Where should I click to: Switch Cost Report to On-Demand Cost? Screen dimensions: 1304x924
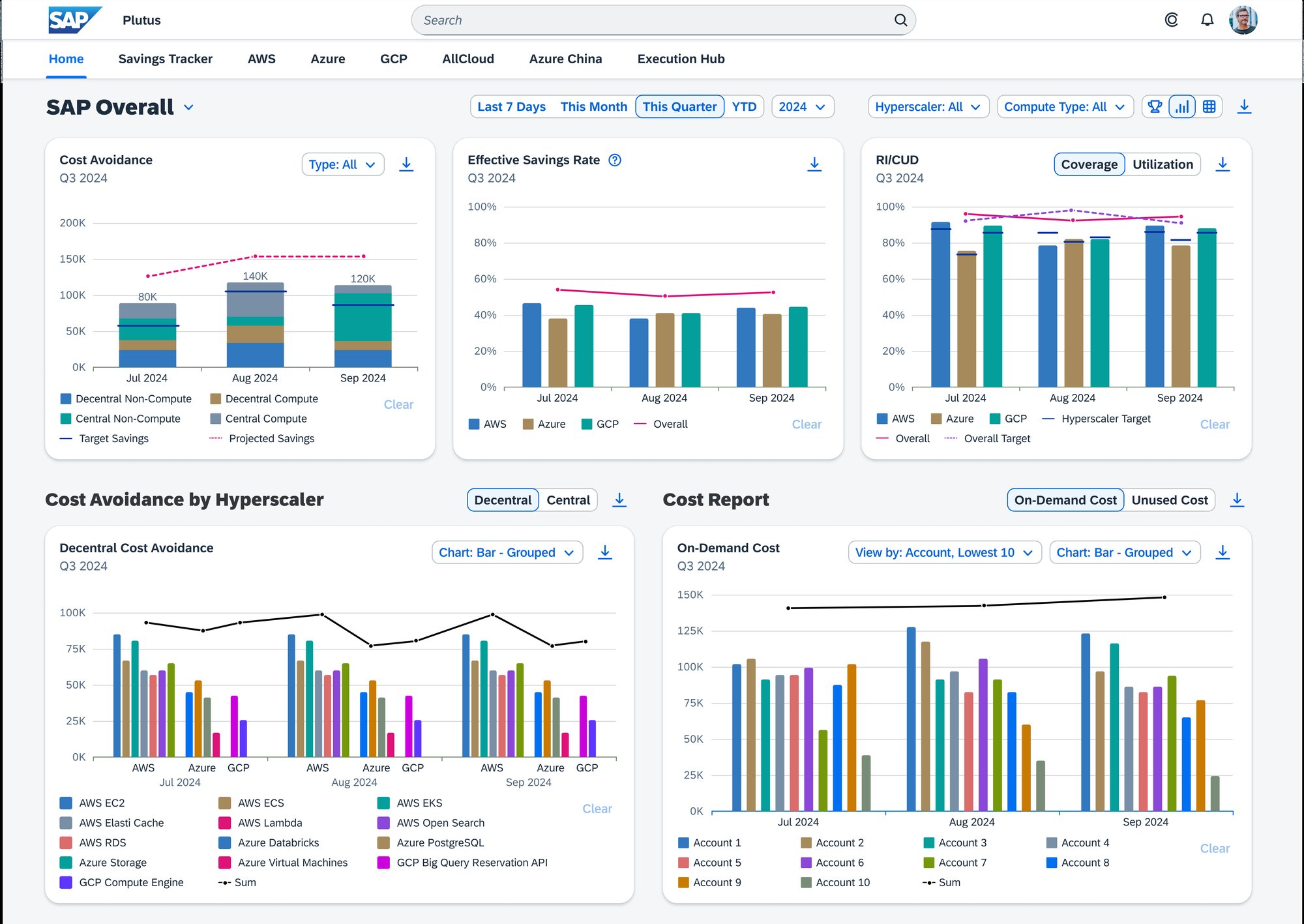pyautogui.click(x=1065, y=500)
